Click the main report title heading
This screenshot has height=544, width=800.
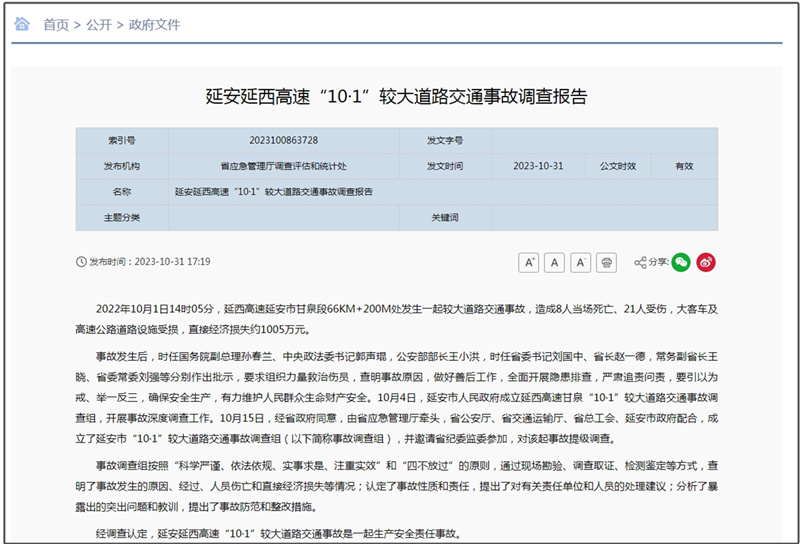[396, 96]
